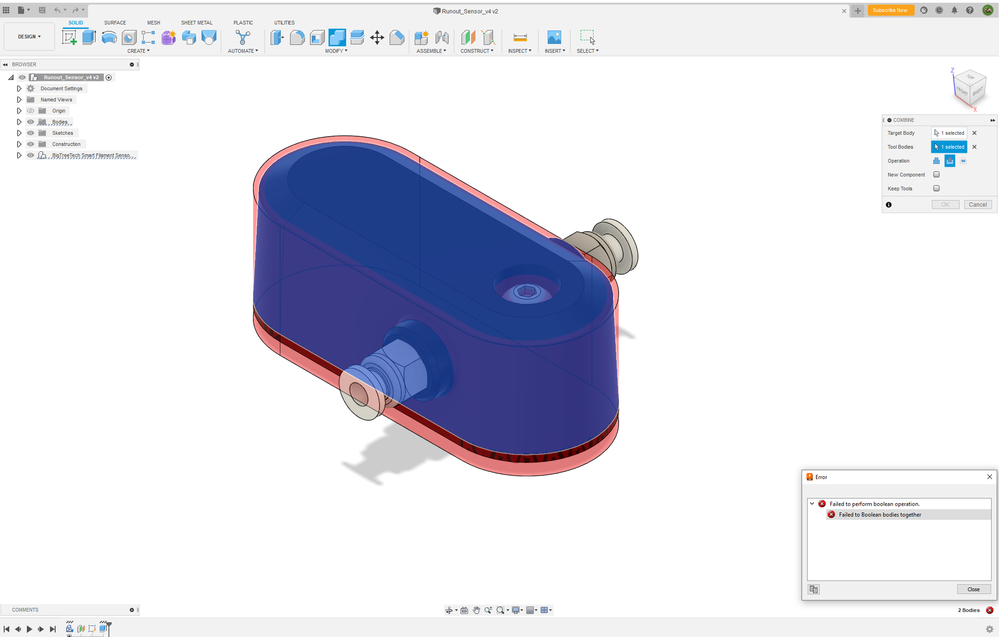Click the New Component assemble icon
This screenshot has height=637, width=999.
click(421, 38)
